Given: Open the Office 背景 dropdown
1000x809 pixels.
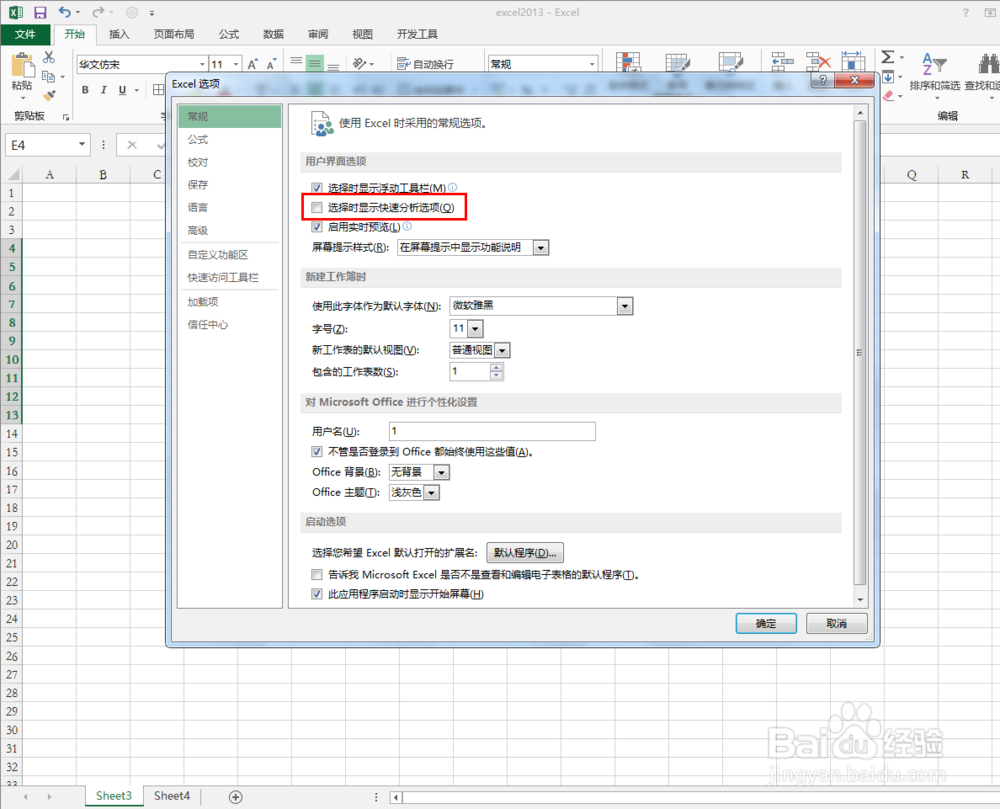Looking at the screenshot, I should pos(441,472).
